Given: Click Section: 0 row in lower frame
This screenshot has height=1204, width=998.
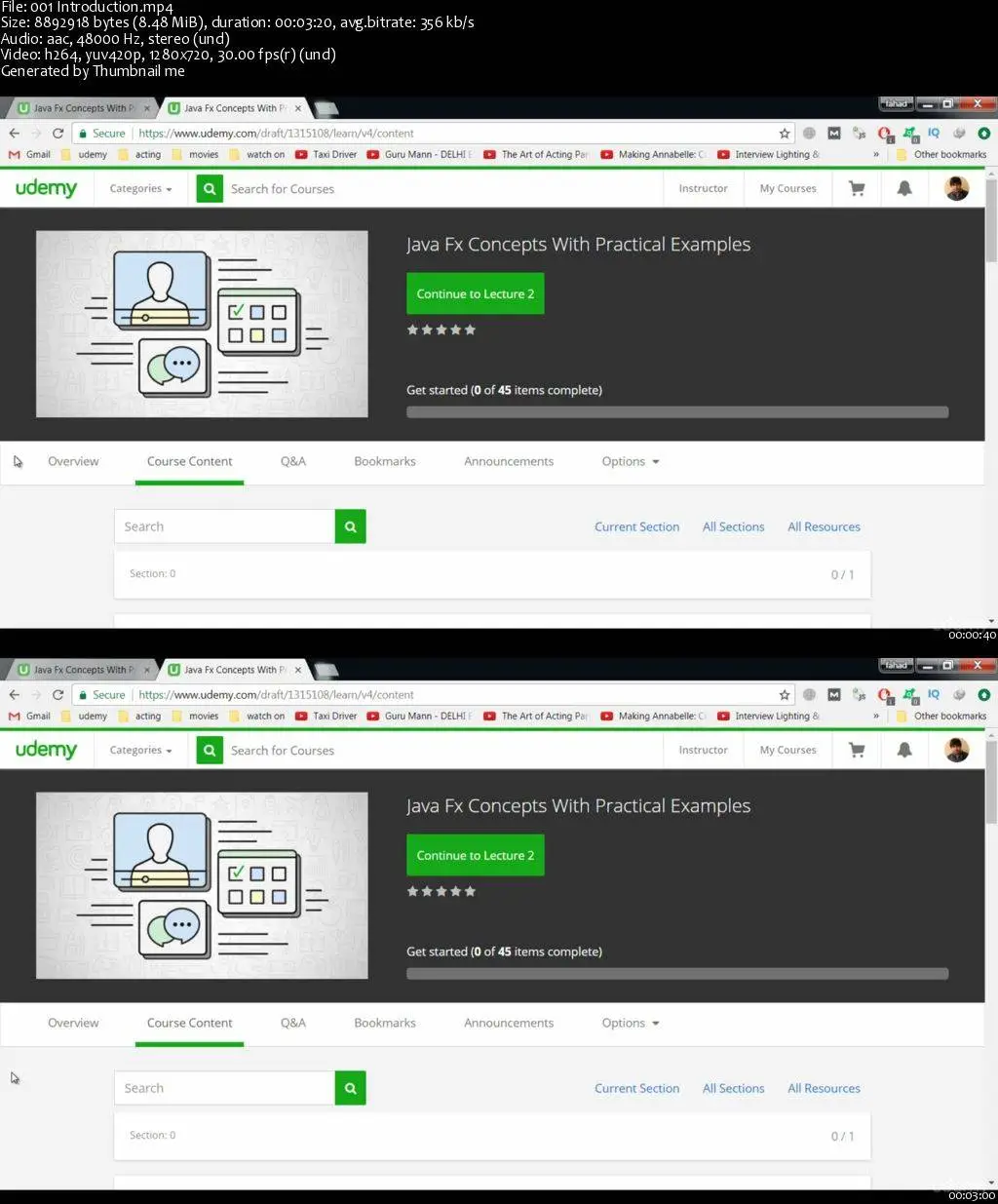Looking at the screenshot, I should click(x=492, y=1136).
